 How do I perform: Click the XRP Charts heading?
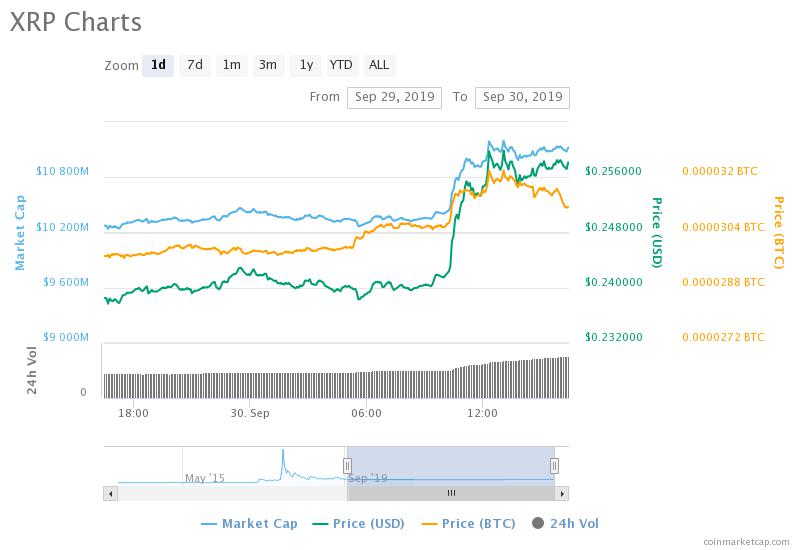(x=76, y=22)
